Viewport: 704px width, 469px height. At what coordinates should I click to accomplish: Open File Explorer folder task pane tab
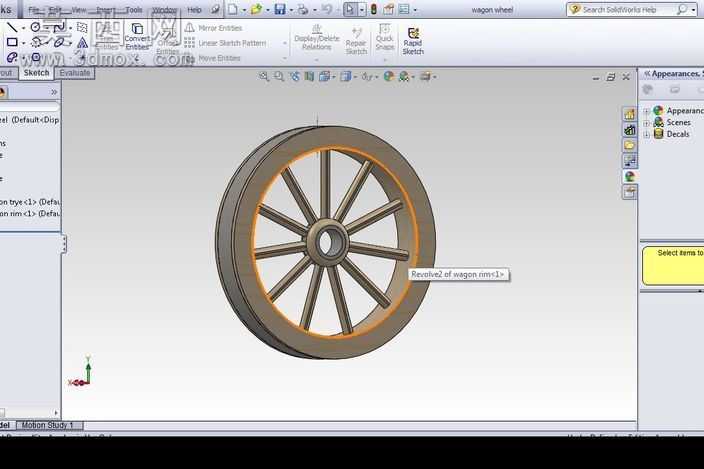629,145
